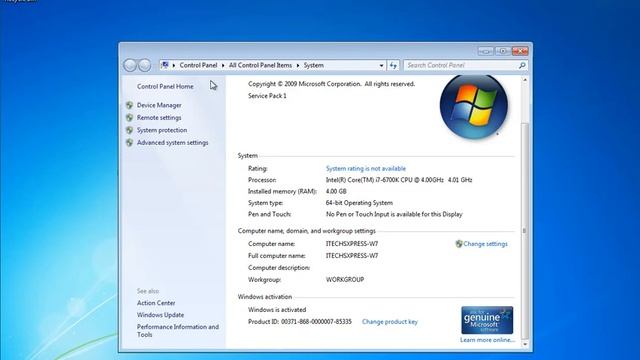Click the shield icon beside Device Manager
Image resolution: width=640 pixels, height=360 pixels.
click(x=129, y=105)
